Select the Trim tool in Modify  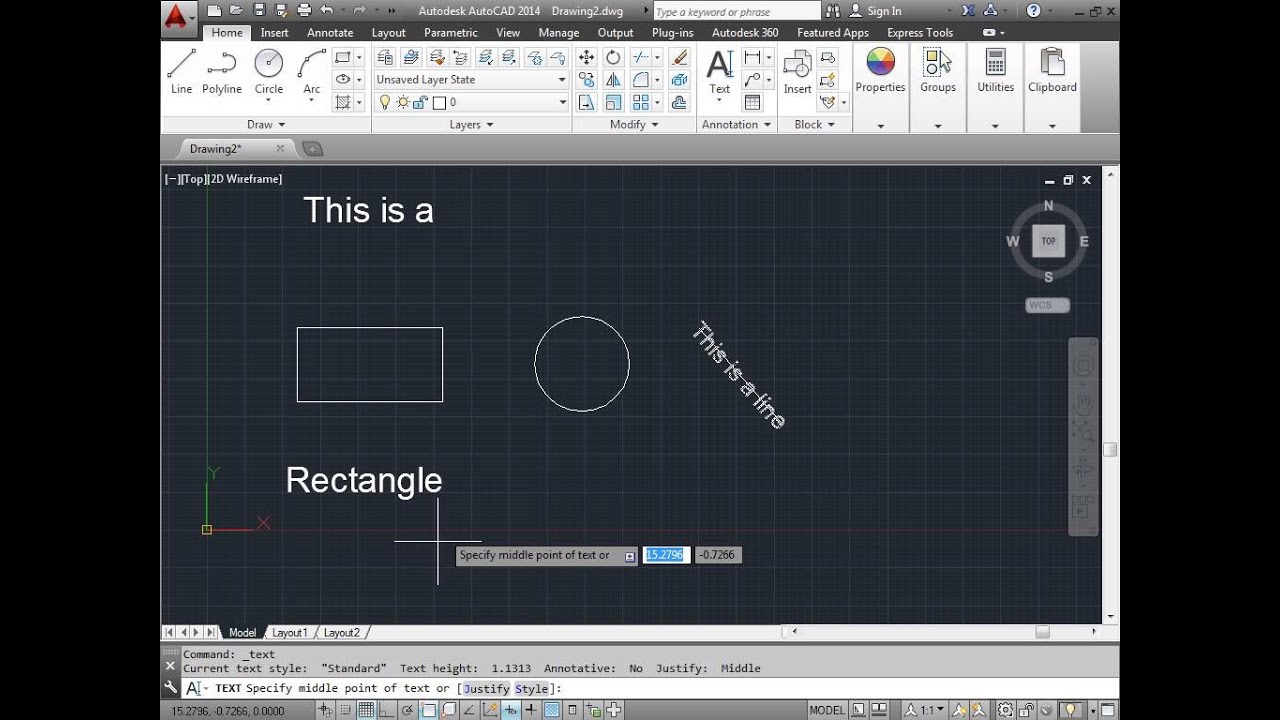640,58
